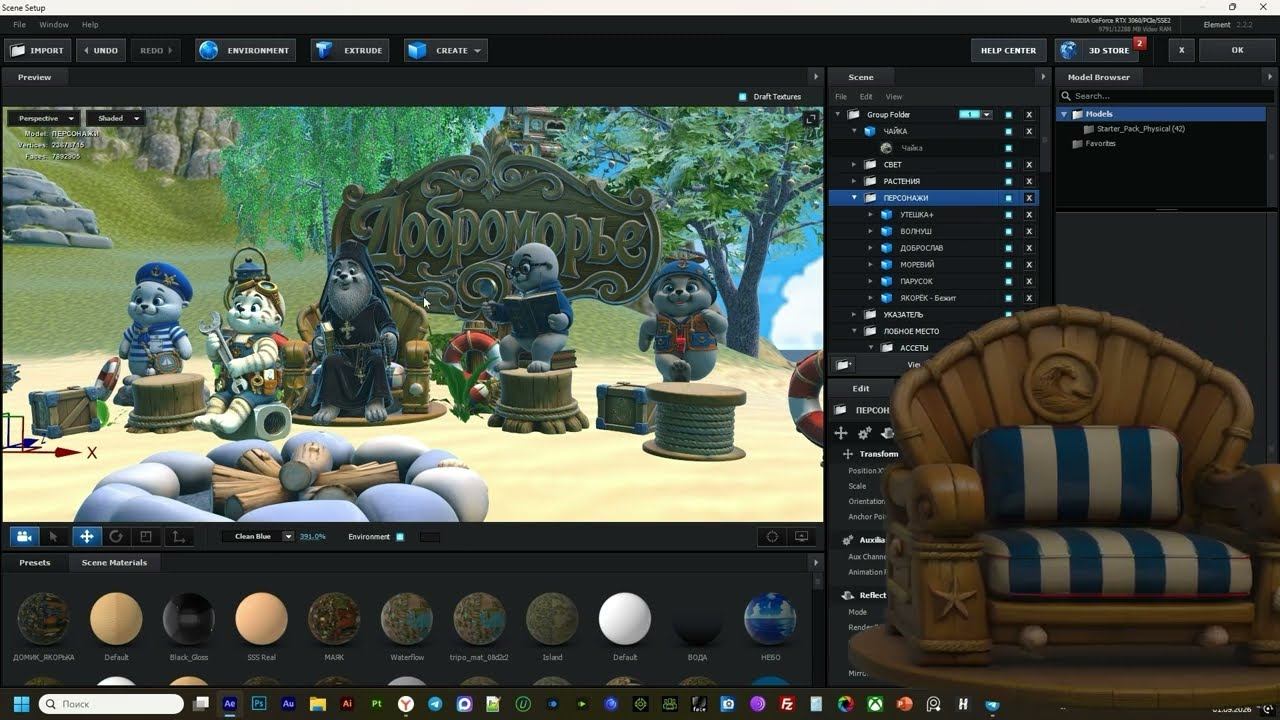Toggle visibility of ЯКОРЁК - Бежит
The width and height of the screenshot is (1280, 720).
pyautogui.click(x=1008, y=298)
